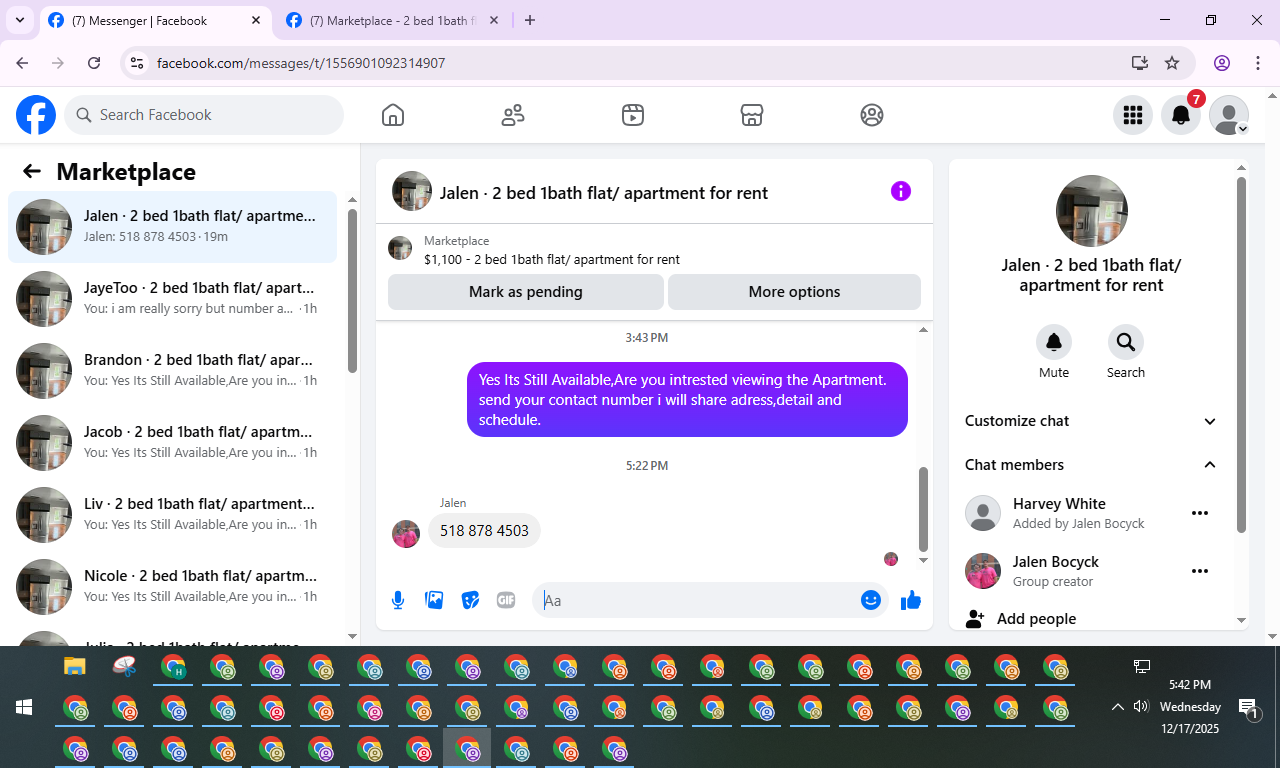The height and width of the screenshot is (768, 1280).
Task: Expand the Customize chat section
Action: tap(1092, 421)
